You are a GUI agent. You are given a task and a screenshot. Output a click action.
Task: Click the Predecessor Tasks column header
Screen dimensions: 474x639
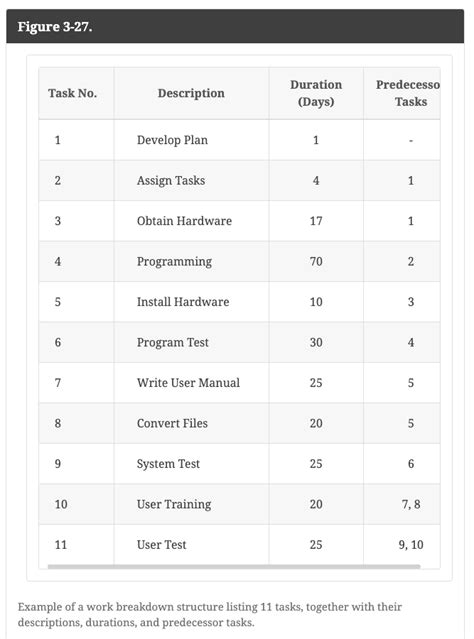click(x=402, y=93)
